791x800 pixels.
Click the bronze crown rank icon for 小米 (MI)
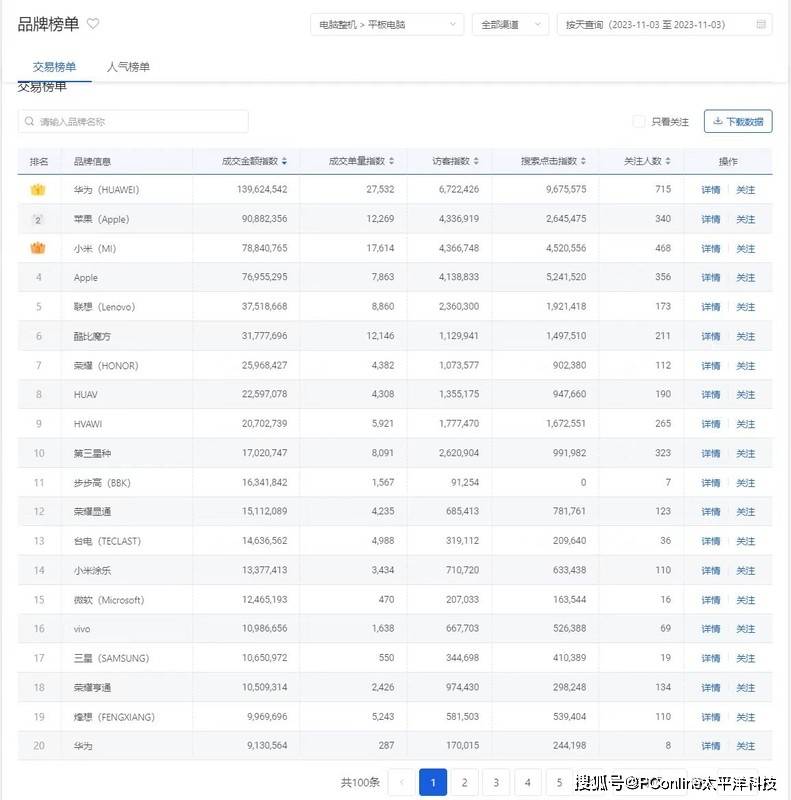[38, 248]
